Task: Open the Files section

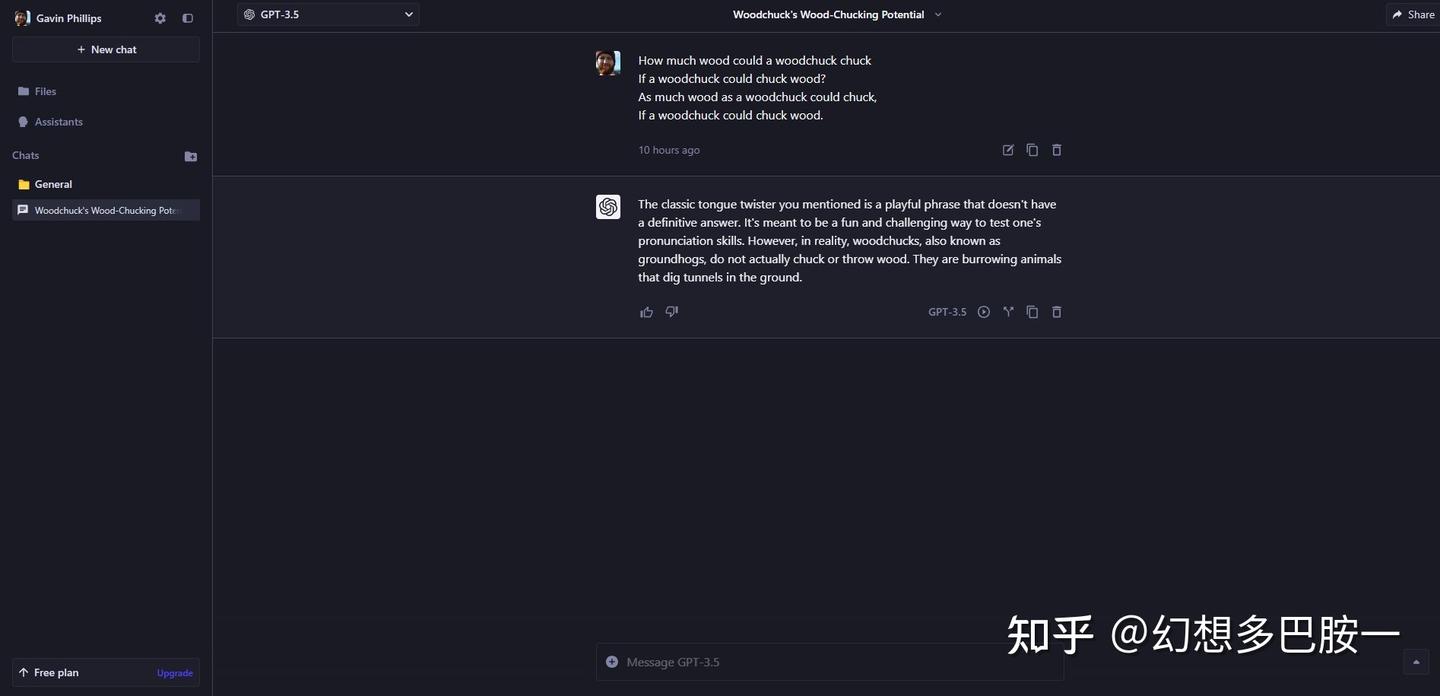Action: pyautogui.click(x=44, y=91)
